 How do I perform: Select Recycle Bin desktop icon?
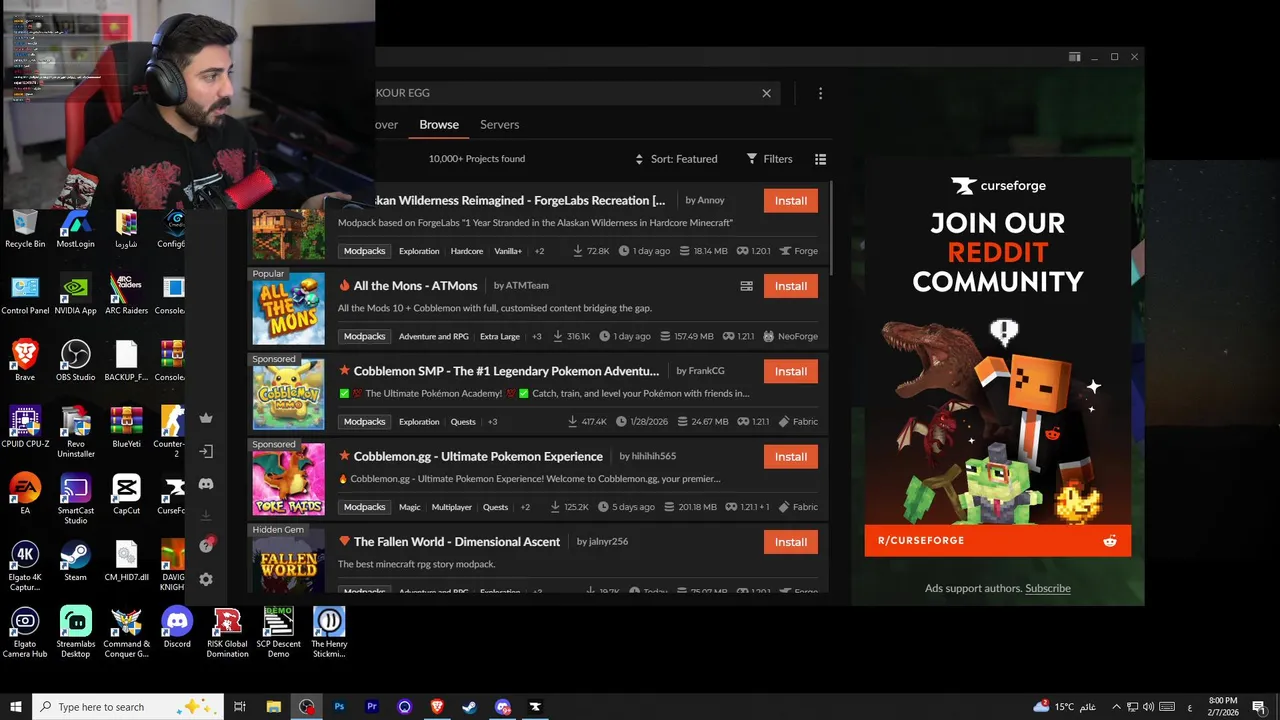[x=25, y=228]
